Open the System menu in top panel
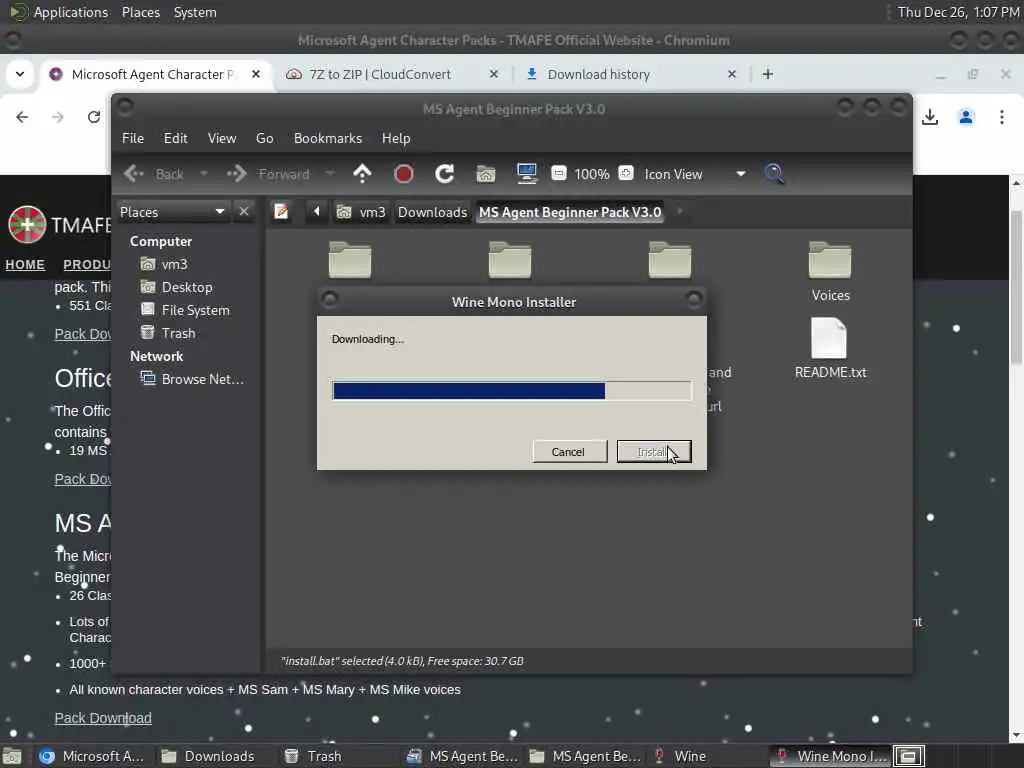The width and height of the screenshot is (1024, 768). click(195, 12)
